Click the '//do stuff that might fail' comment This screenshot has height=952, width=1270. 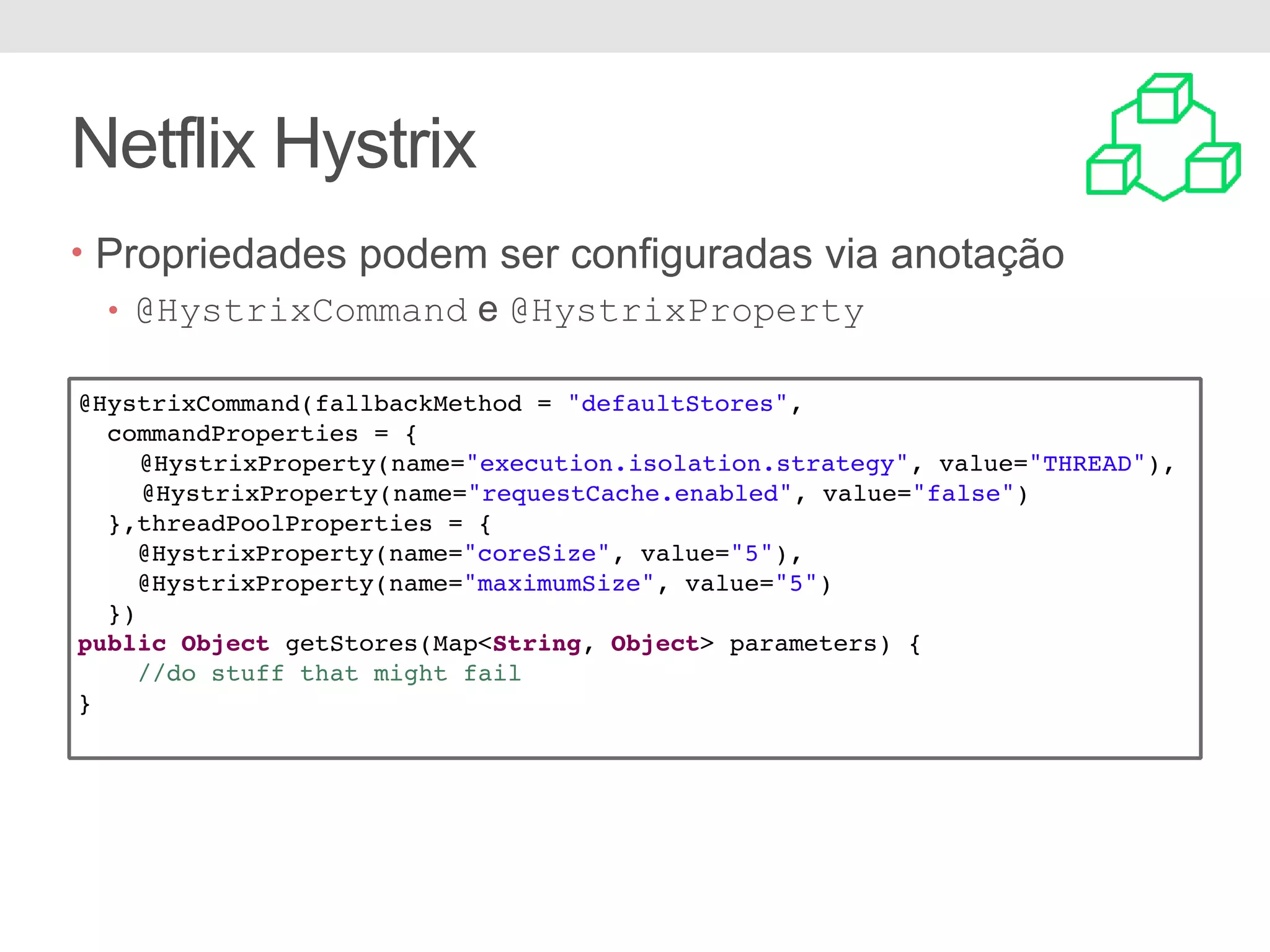coord(329,673)
